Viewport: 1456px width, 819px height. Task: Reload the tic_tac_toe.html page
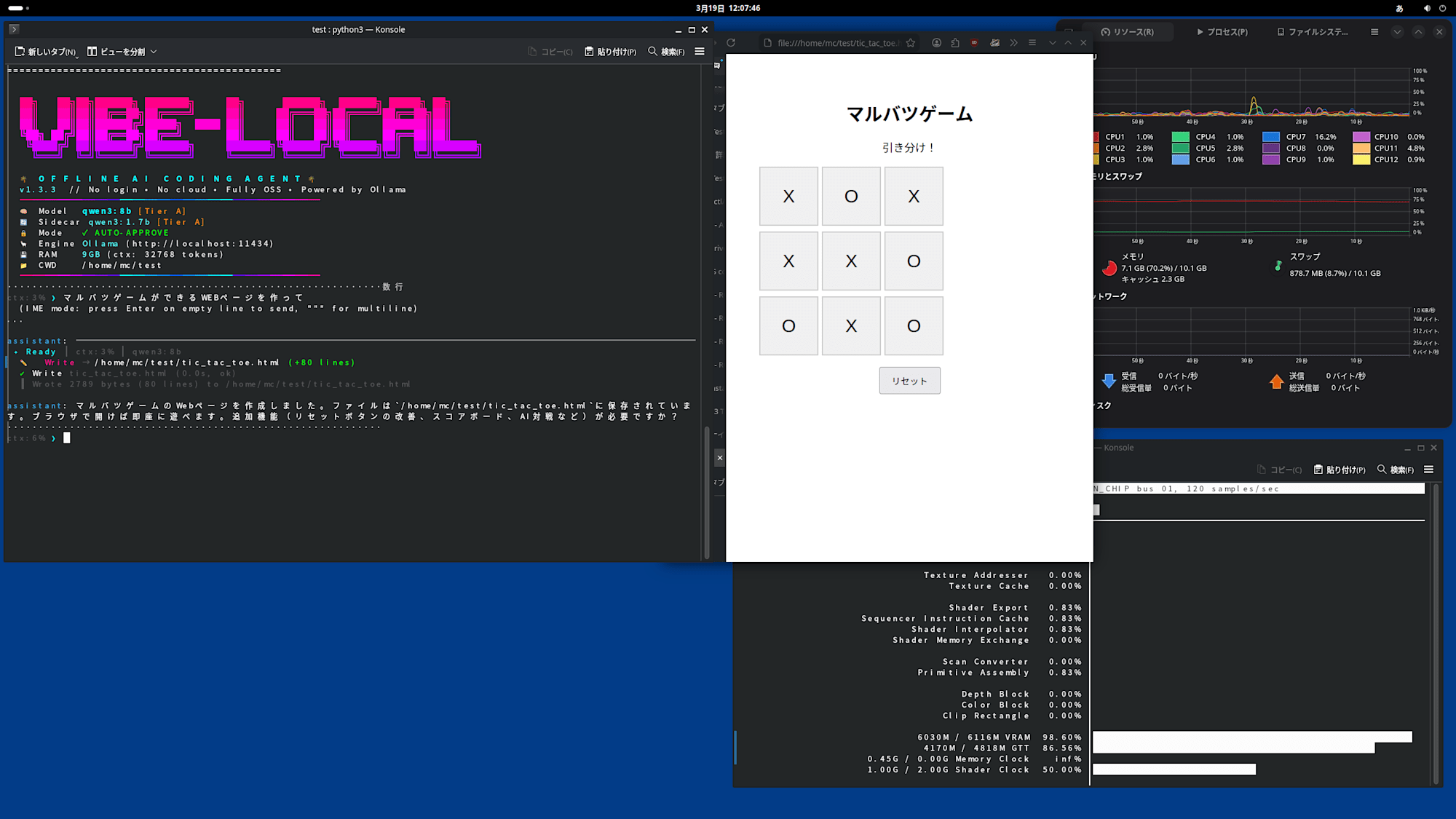pyautogui.click(x=731, y=42)
